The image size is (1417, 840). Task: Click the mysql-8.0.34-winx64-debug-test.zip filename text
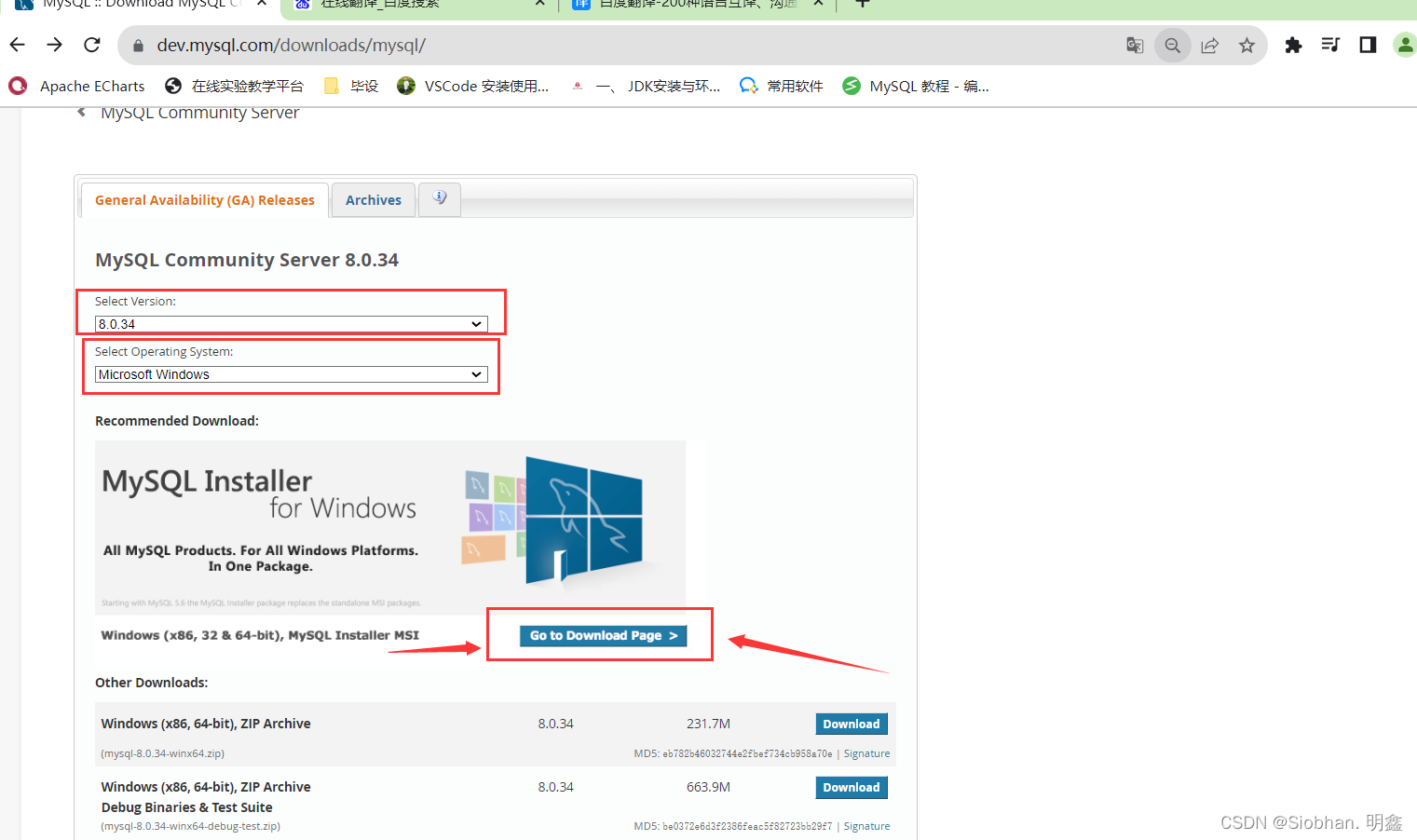[x=190, y=826]
